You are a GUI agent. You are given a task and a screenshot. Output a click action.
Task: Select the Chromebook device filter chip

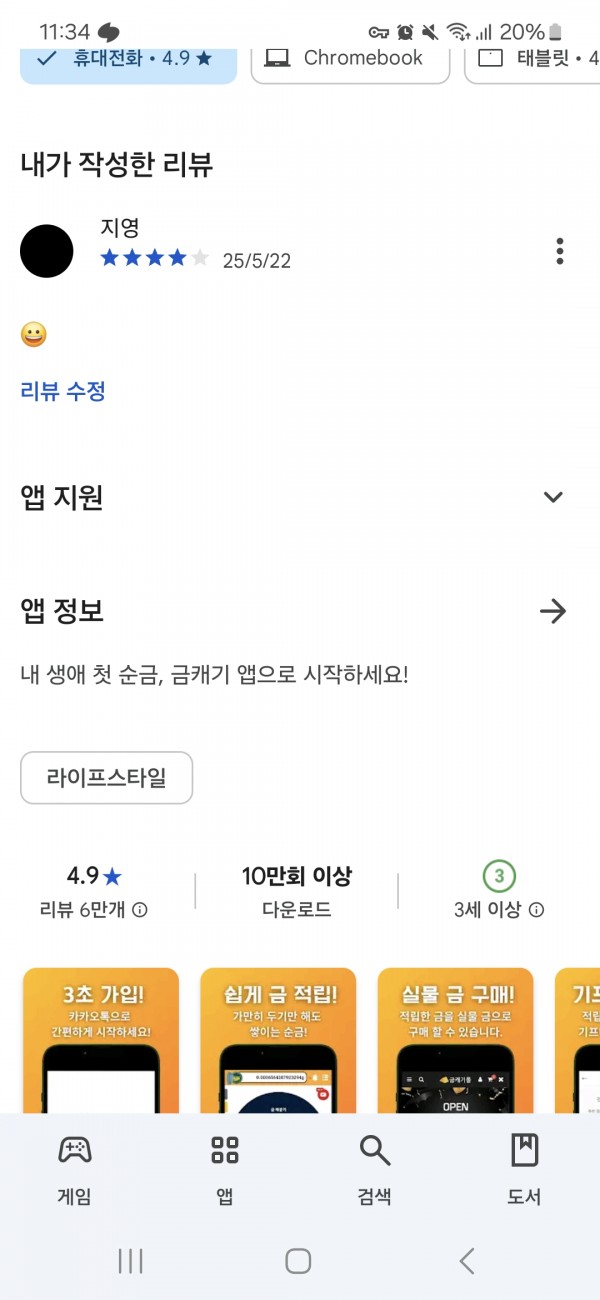pyautogui.click(x=350, y=60)
